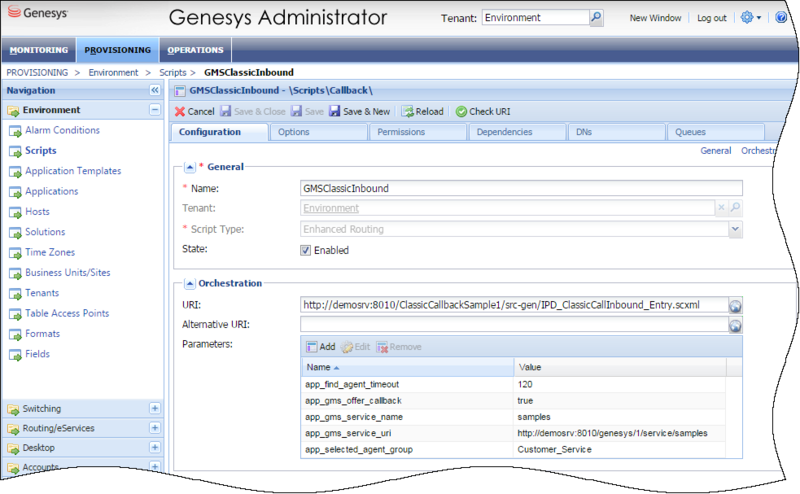Viewport: 800px width, 494px height.
Task: Click the Value column header
Action: click(x=620, y=367)
